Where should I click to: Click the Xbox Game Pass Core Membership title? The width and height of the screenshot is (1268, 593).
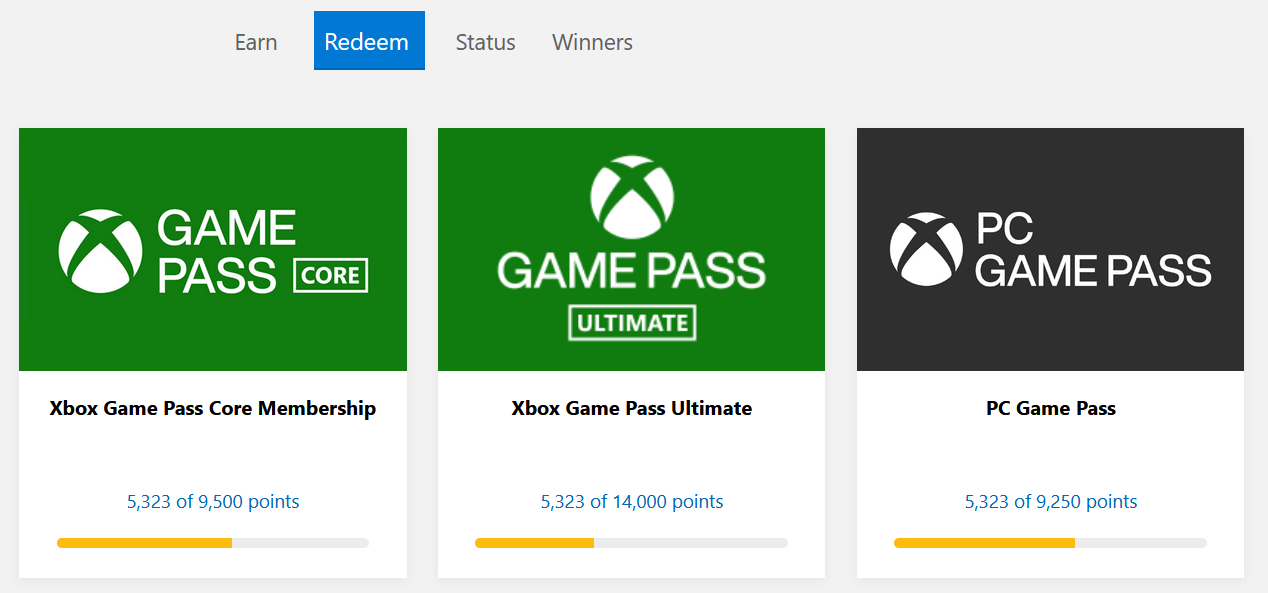click(213, 408)
